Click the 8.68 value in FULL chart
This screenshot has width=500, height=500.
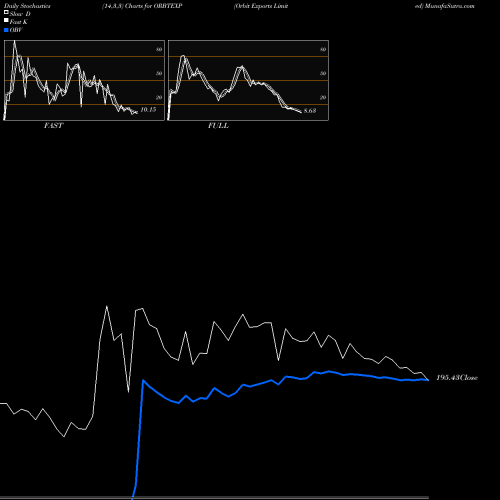click(x=310, y=110)
